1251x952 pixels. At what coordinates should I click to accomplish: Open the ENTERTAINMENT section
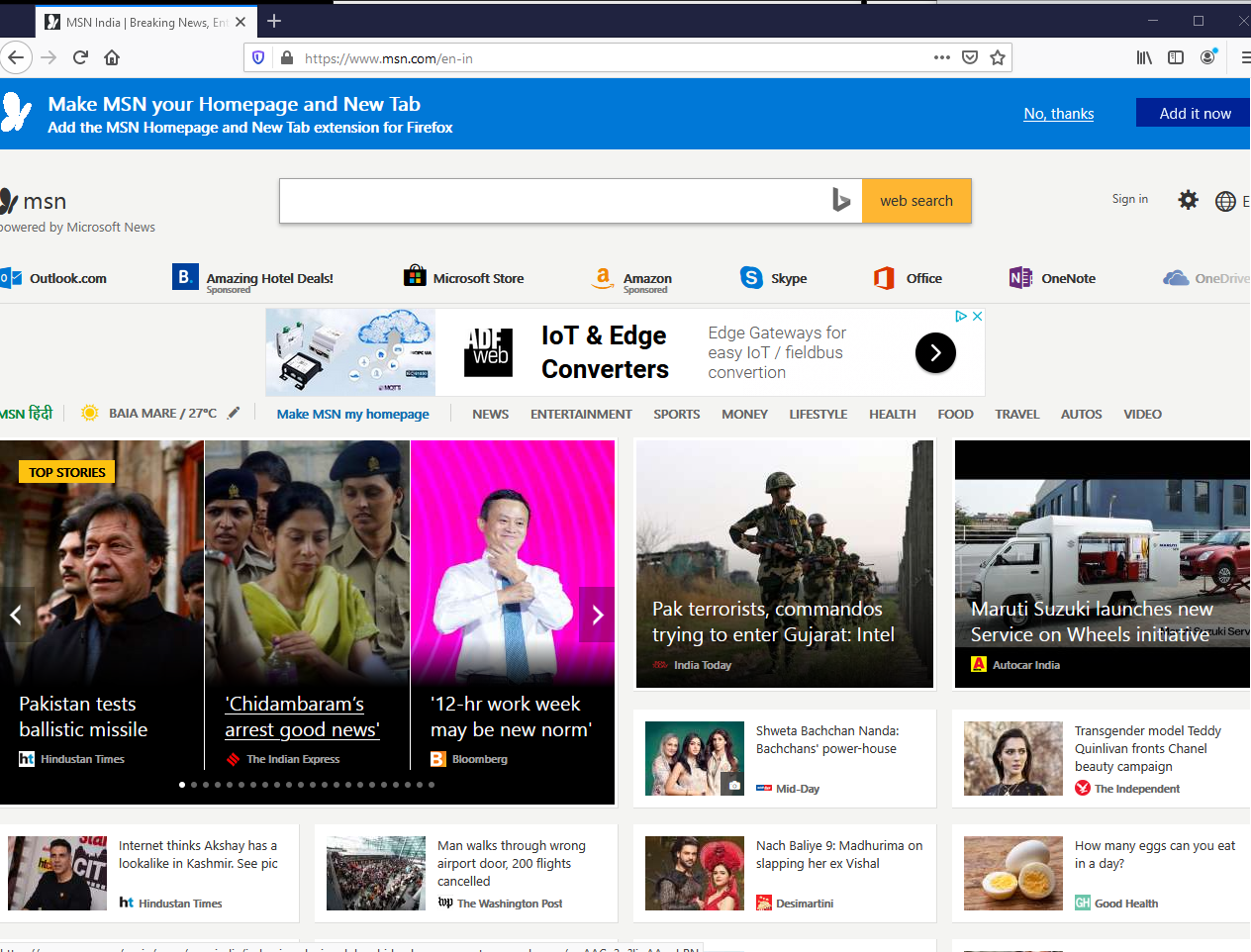point(581,414)
